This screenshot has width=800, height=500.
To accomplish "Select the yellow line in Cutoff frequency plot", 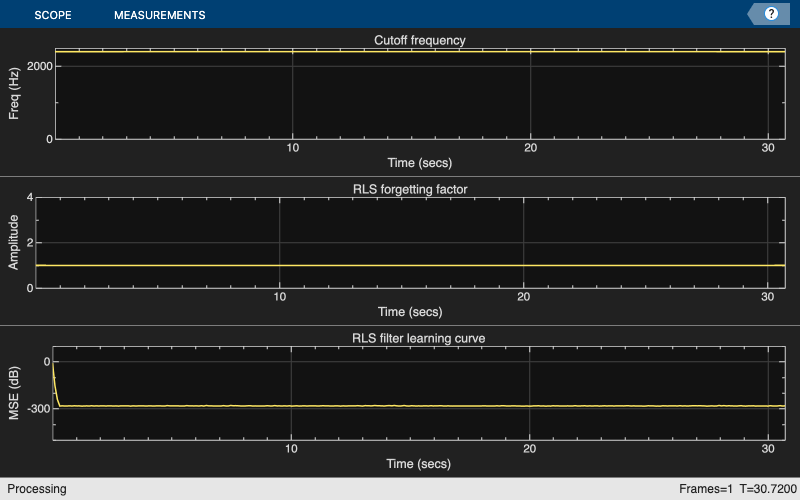I will tap(419, 52).
